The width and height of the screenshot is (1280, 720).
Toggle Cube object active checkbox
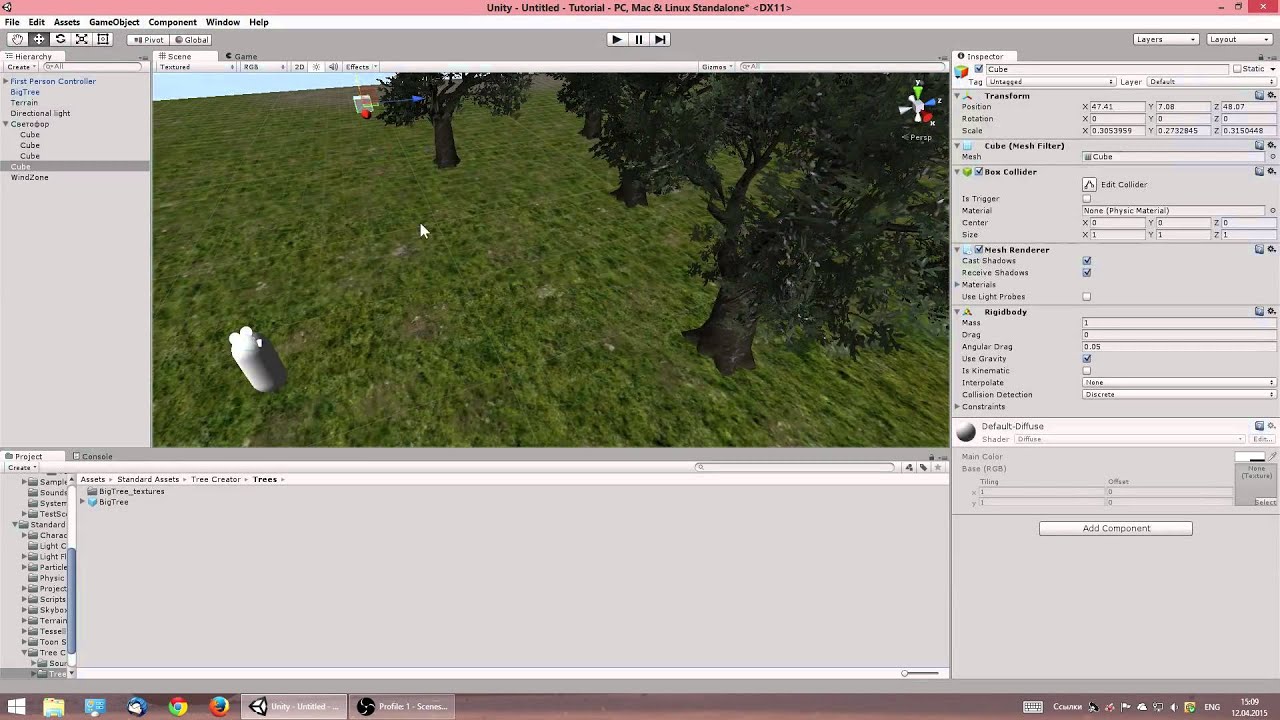(x=978, y=69)
